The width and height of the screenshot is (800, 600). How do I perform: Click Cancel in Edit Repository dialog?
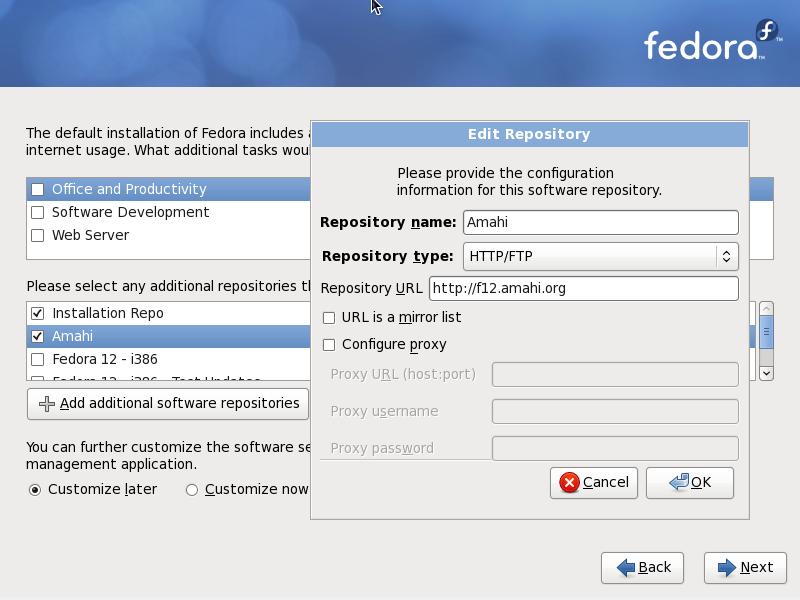[594, 483]
